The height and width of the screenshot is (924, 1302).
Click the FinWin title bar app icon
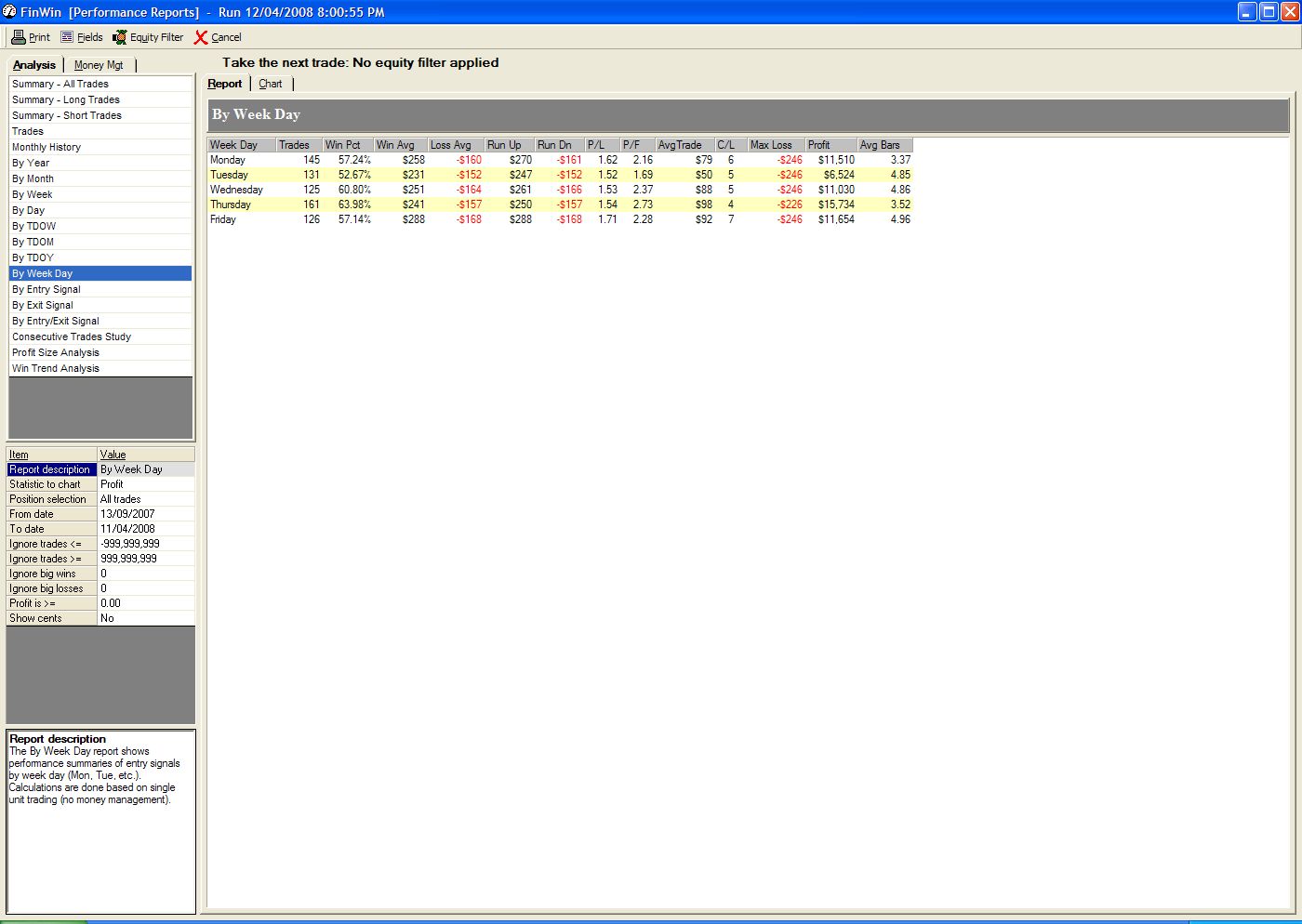tap(9, 11)
